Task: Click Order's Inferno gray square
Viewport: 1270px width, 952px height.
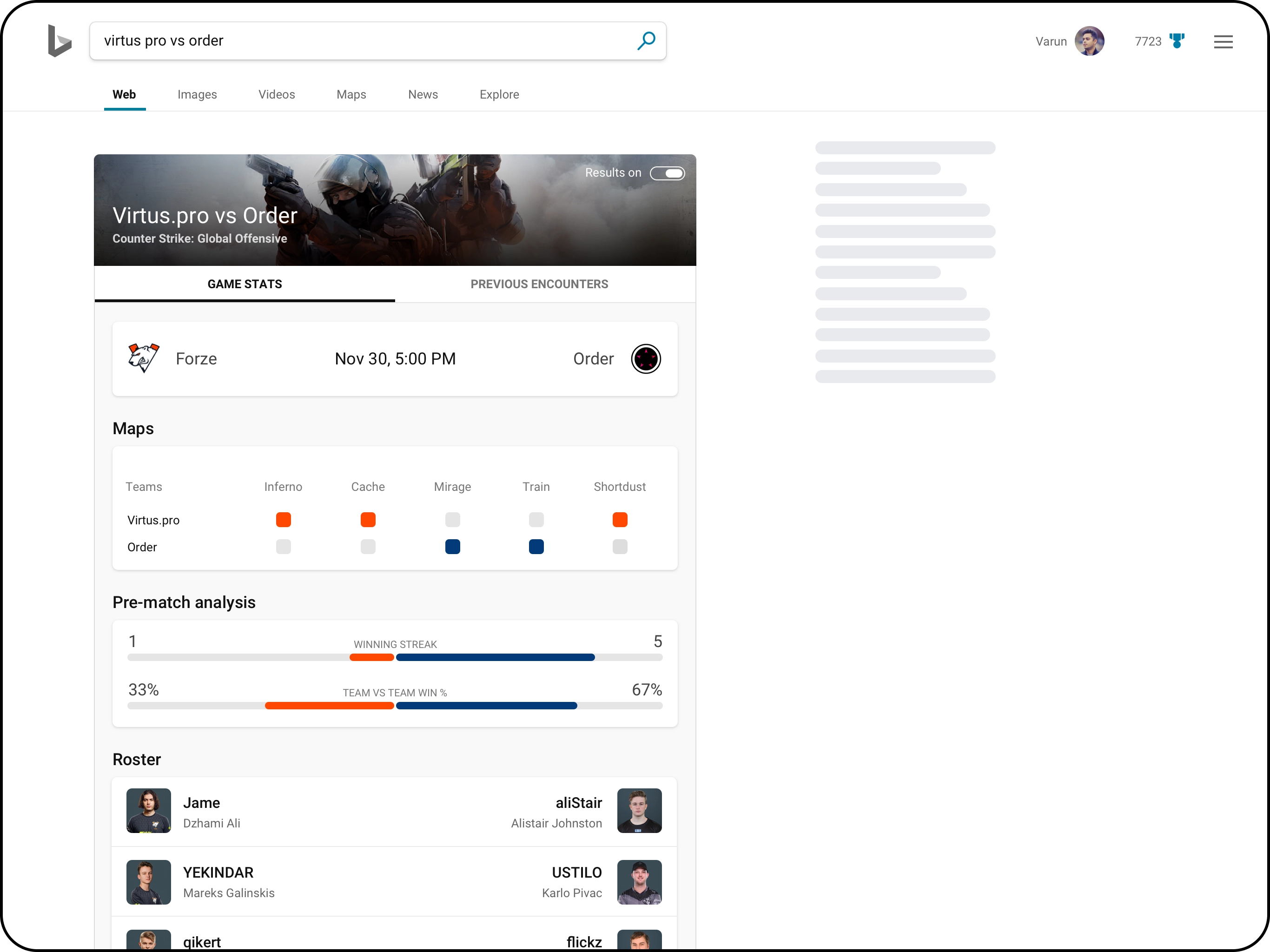Action: [283, 547]
